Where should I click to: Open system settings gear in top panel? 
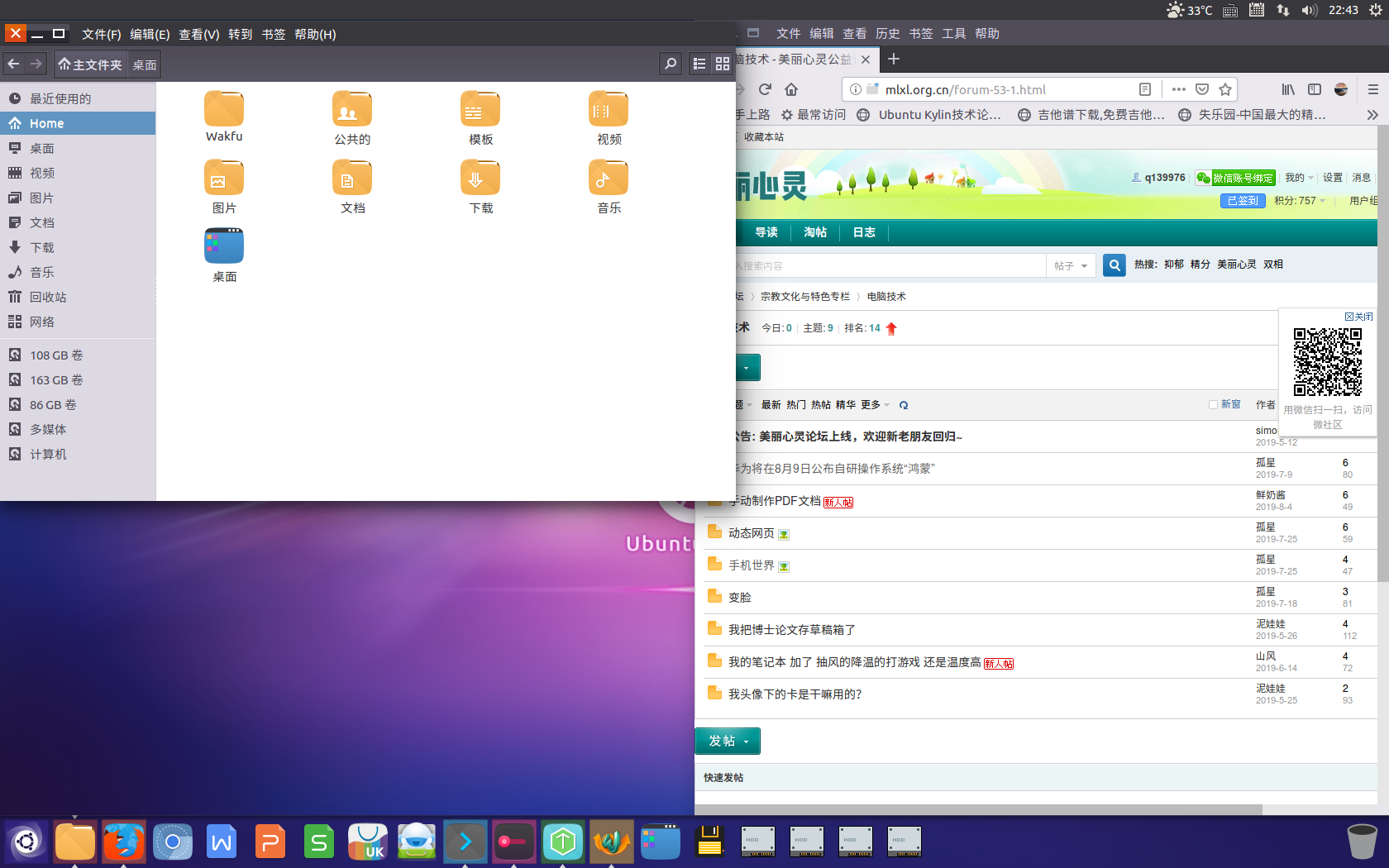(x=1375, y=10)
